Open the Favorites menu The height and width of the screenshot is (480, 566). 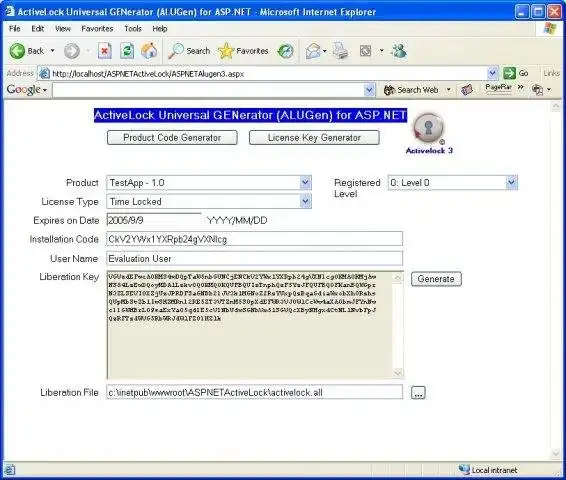point(97,29)
